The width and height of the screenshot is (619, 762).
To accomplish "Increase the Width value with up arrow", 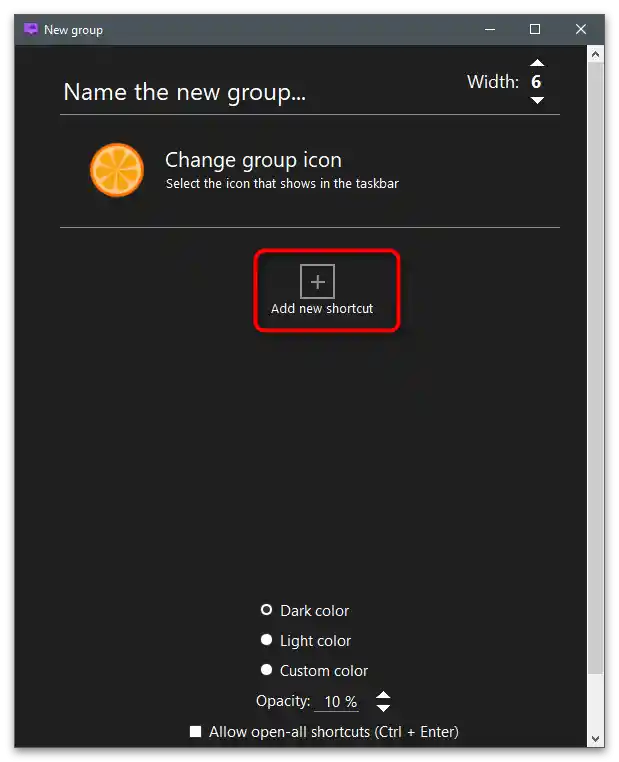I will tap(537, 63).
